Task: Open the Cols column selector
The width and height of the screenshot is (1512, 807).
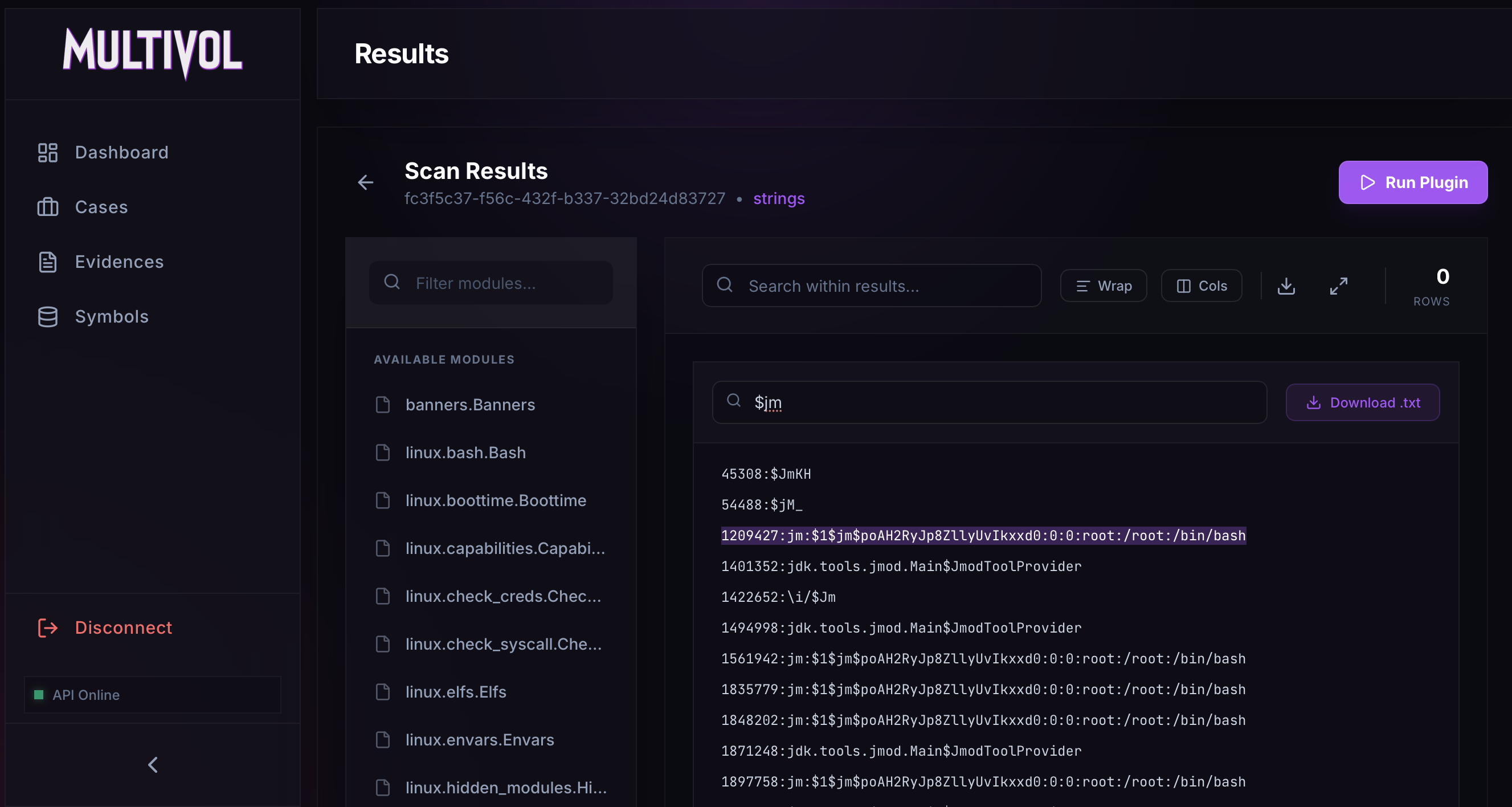Action: click(1201, 286)
